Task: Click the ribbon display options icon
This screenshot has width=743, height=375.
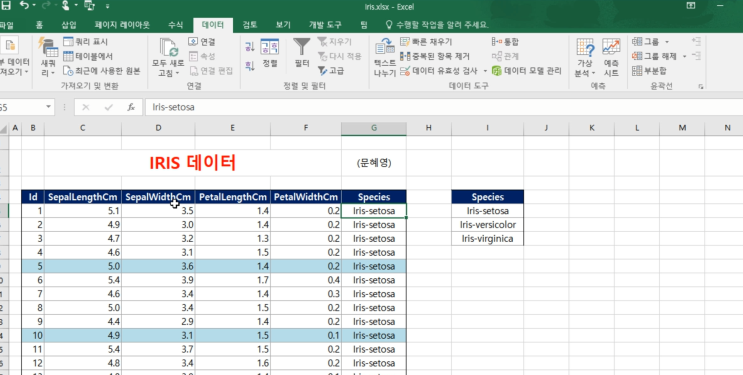Action: (690, 5)
